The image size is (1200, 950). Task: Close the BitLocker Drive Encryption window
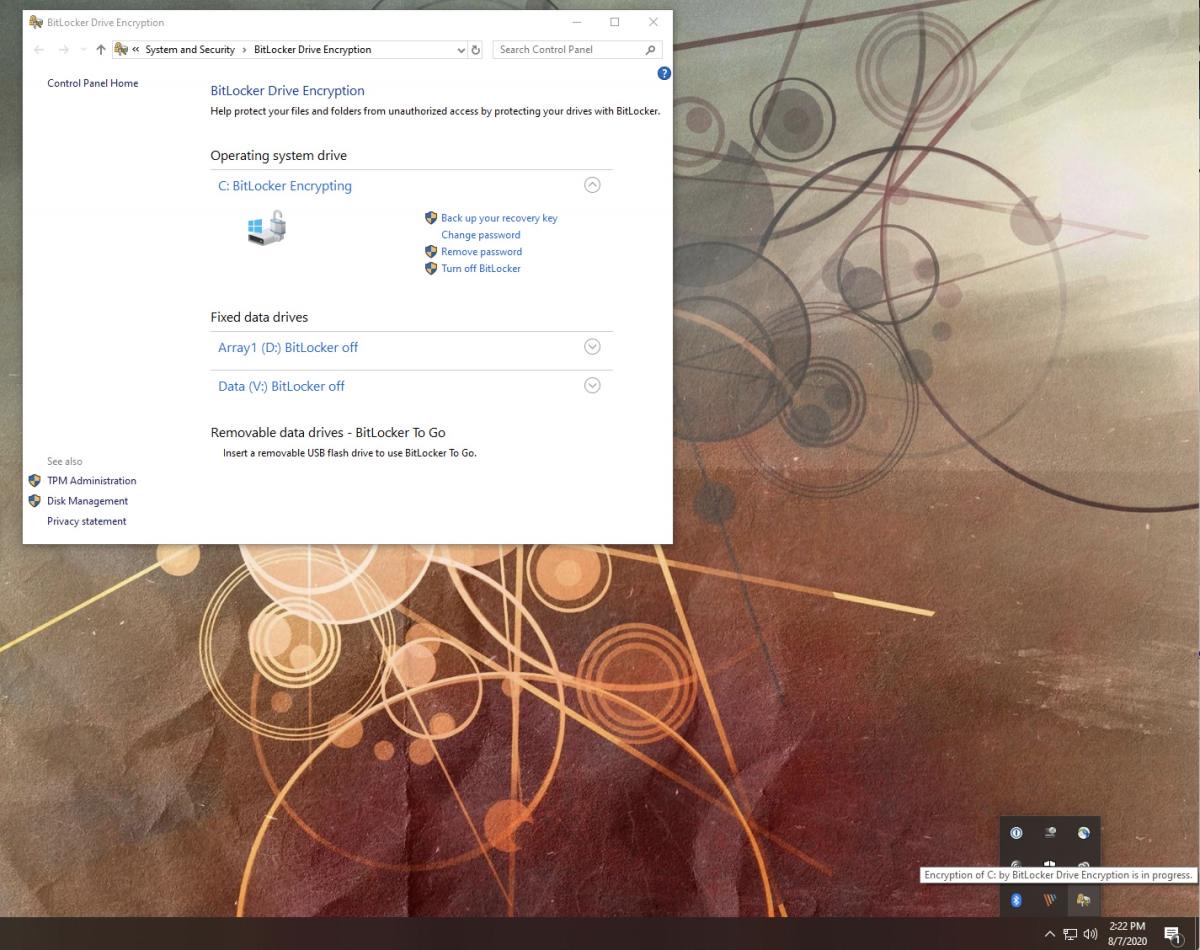[x=653, y=22]
